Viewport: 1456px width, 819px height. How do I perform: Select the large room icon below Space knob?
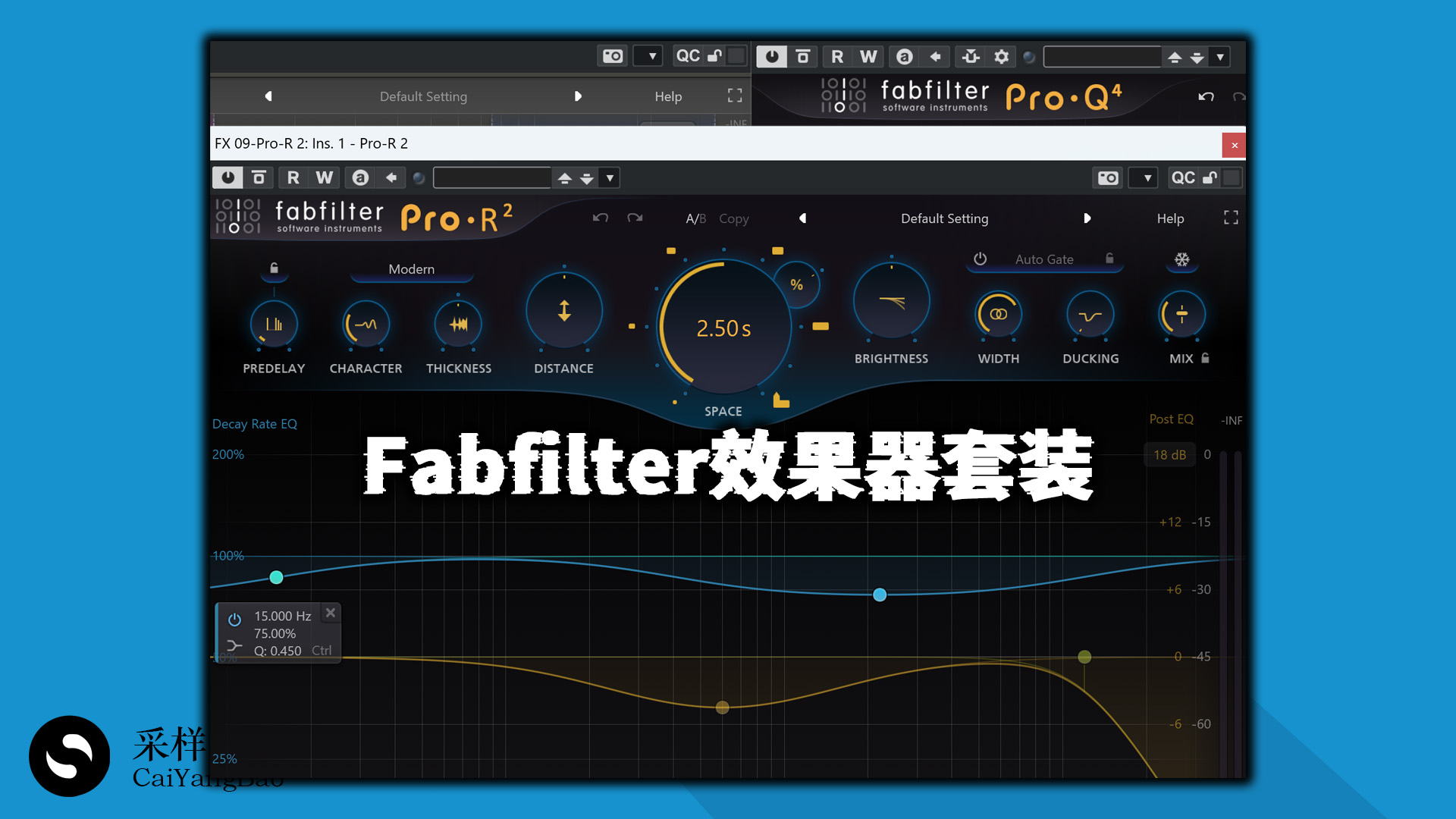pyautogui.click(x=781, y=400)
